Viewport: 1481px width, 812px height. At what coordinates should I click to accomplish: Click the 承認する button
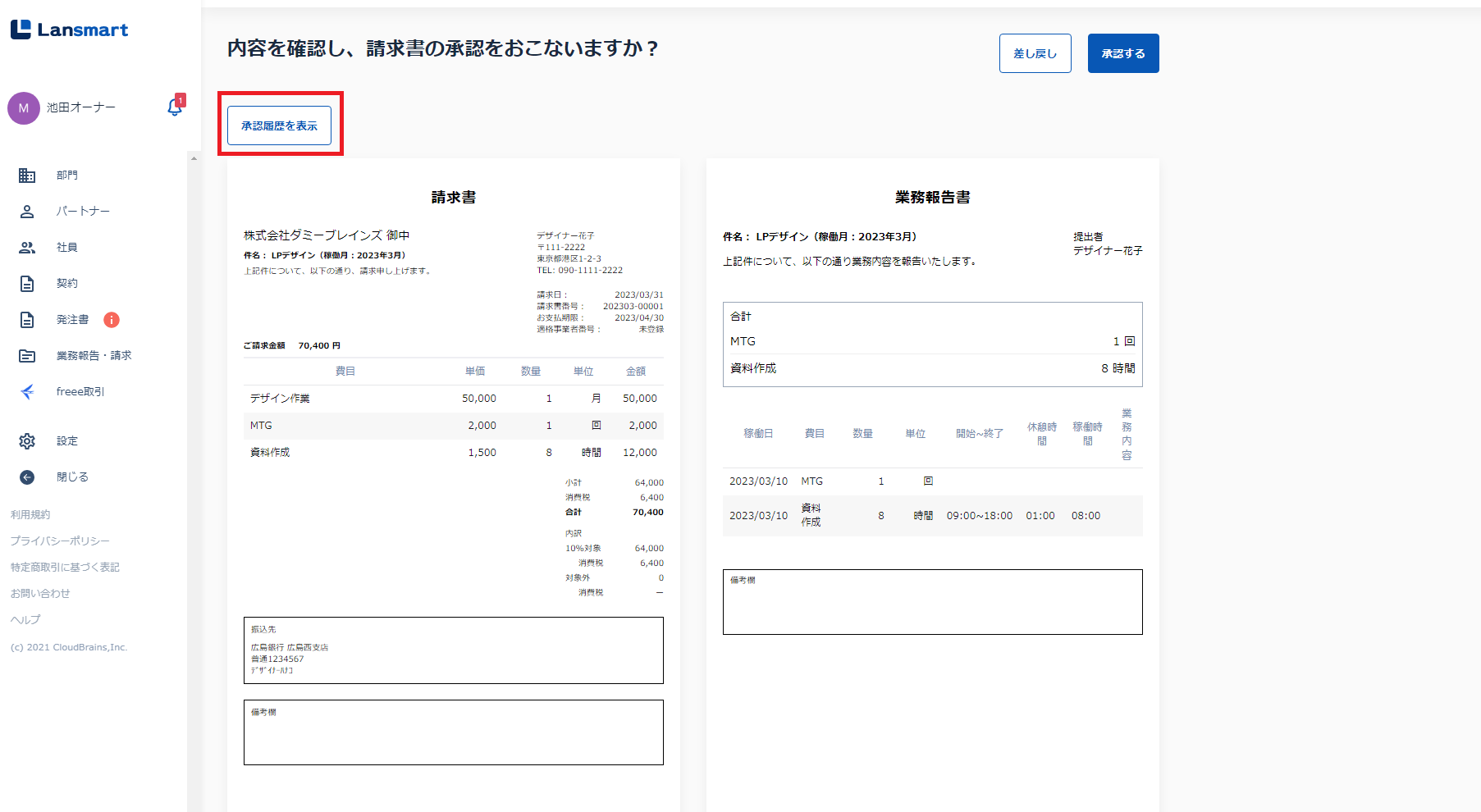[1123, 53]
